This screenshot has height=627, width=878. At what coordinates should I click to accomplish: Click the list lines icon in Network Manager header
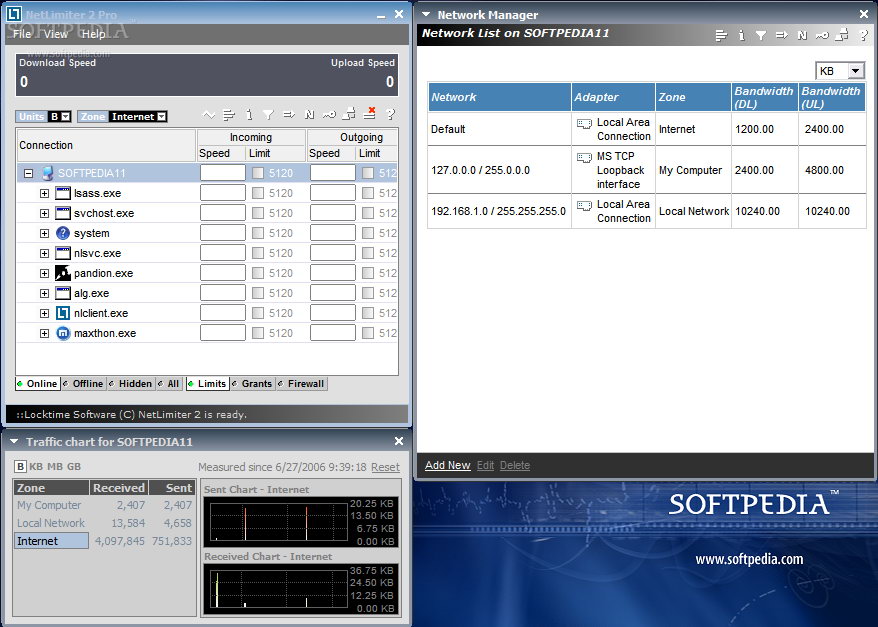721,36
